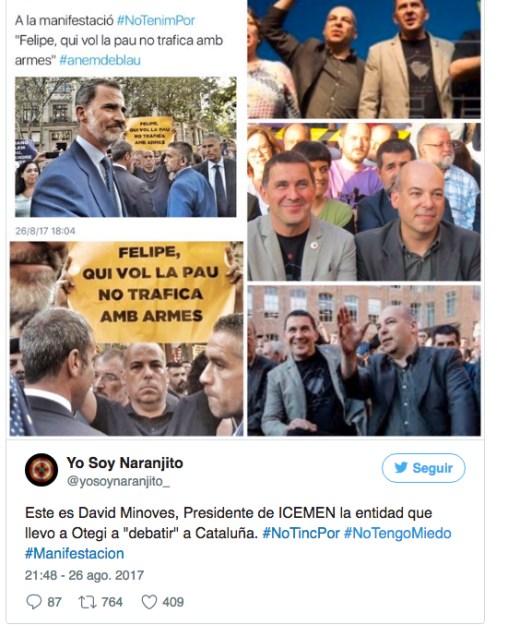Open the #NoTenimPor hashtag link
The height and width of the screenshot is (625, 508).
pyautogui.click(x=156, y=20)
